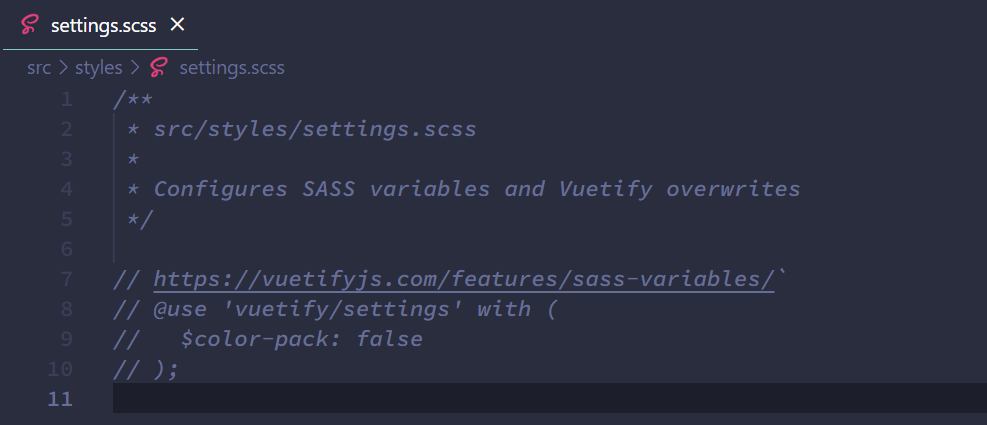Screen dimensions: 987x425
Task: Click line number 1 in the gutter
Action: click(x=66, y=99)
